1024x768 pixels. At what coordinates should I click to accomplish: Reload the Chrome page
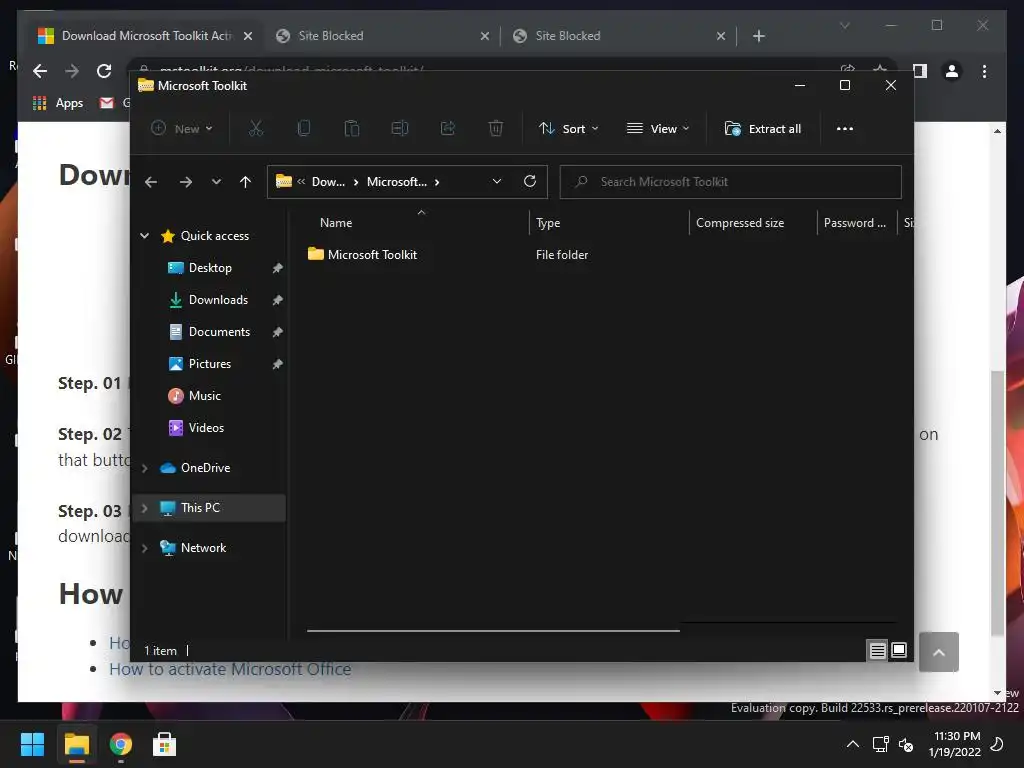[x=104, y=71]
